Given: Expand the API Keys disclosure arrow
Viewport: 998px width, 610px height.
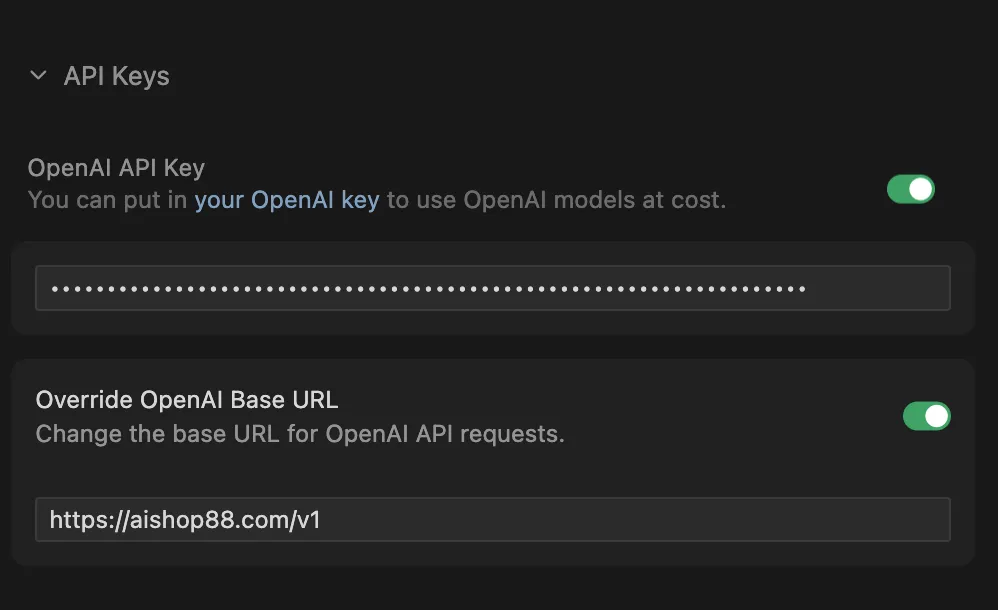Looking at the screenshot, I should pos(38,75).
